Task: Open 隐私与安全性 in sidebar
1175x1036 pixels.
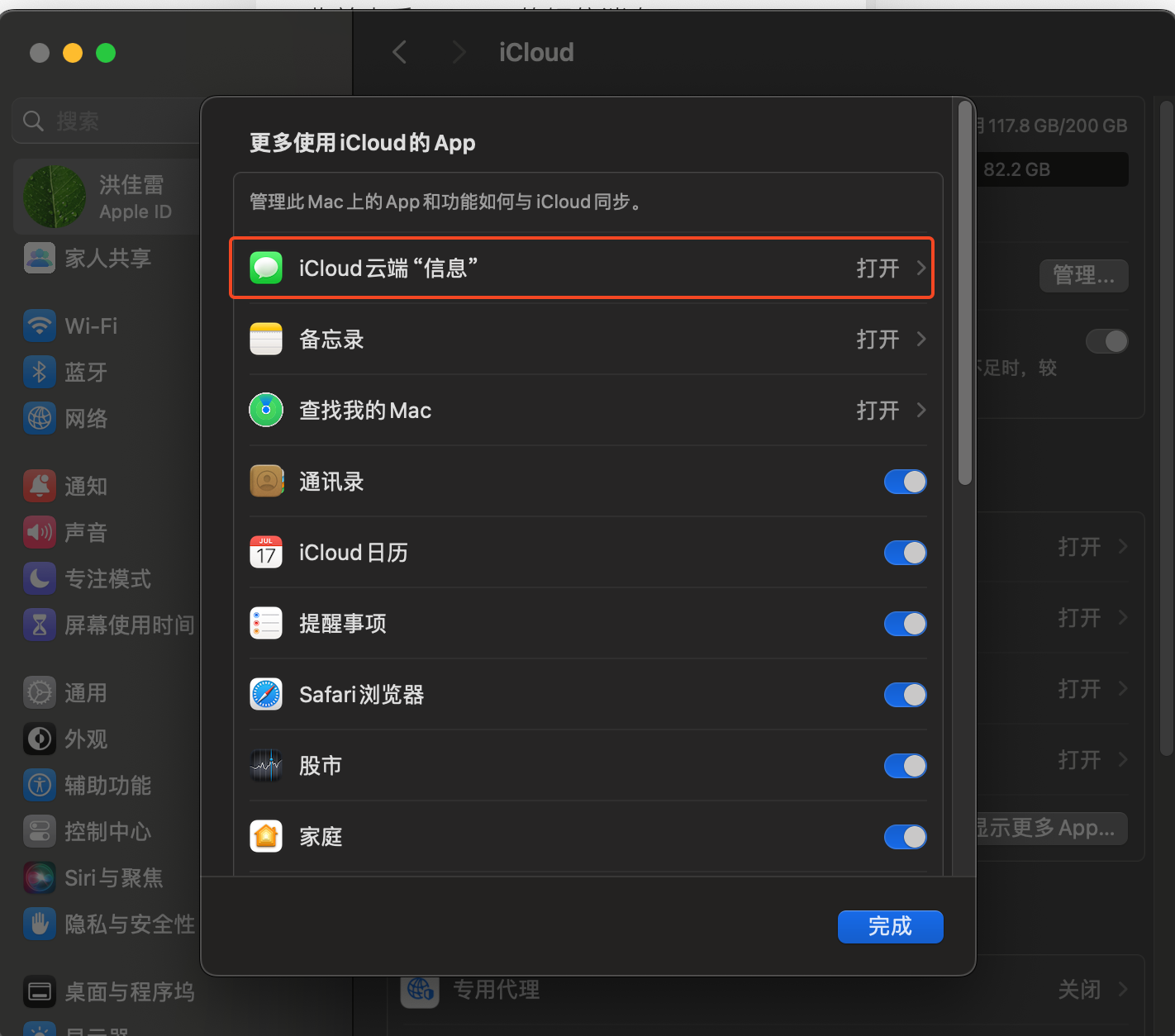Action: coord(107,924)
